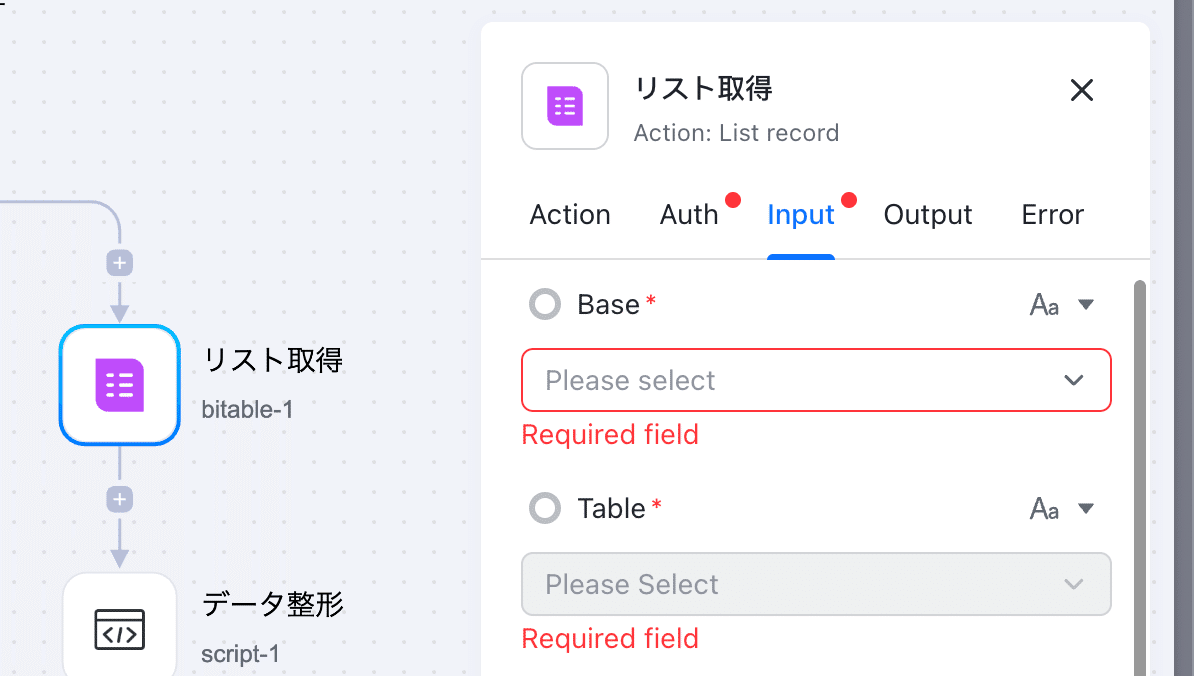Add a step between リスト取得 and データ整形

120,500
